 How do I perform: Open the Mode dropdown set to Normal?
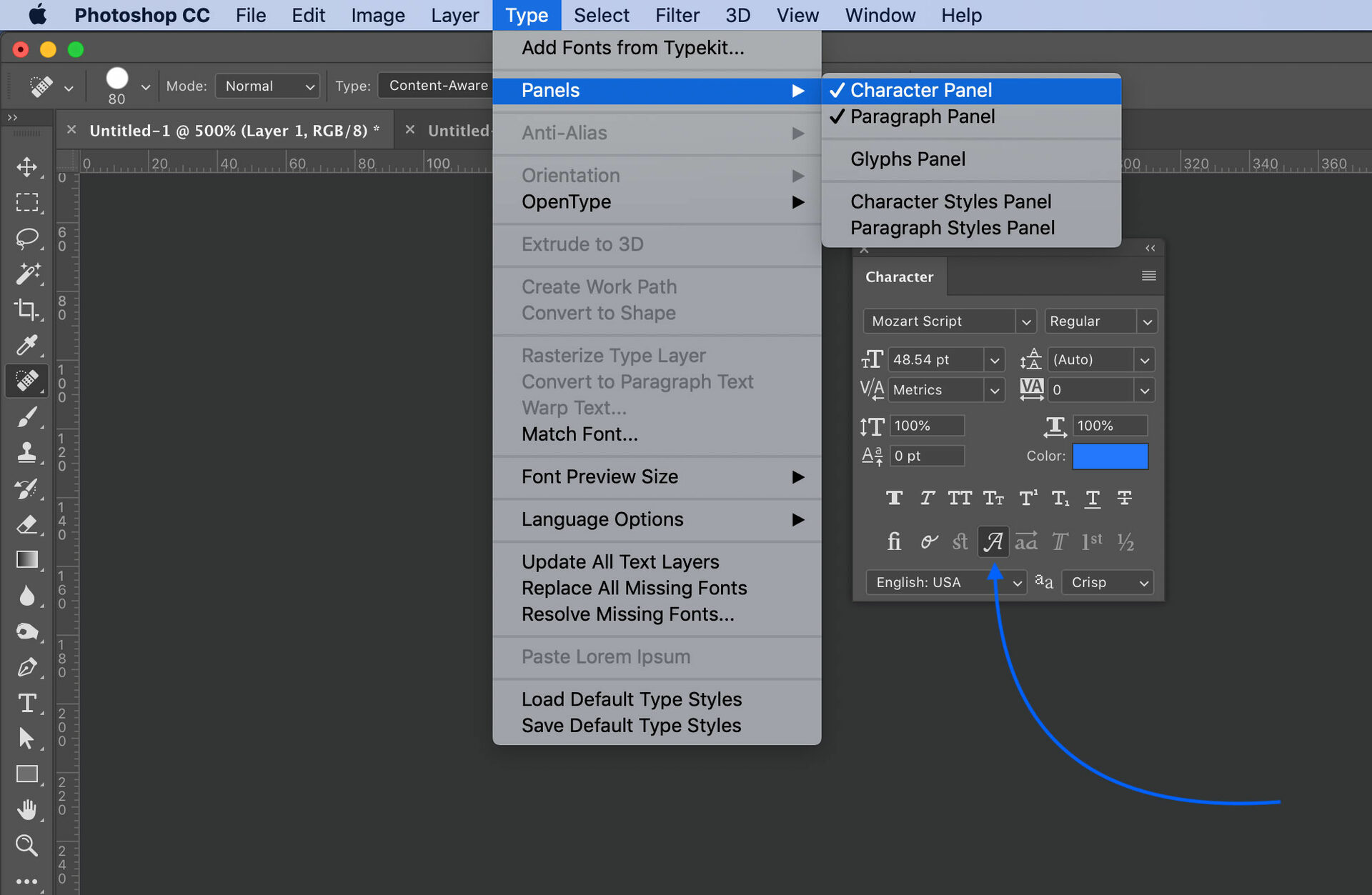click(267, 86)
